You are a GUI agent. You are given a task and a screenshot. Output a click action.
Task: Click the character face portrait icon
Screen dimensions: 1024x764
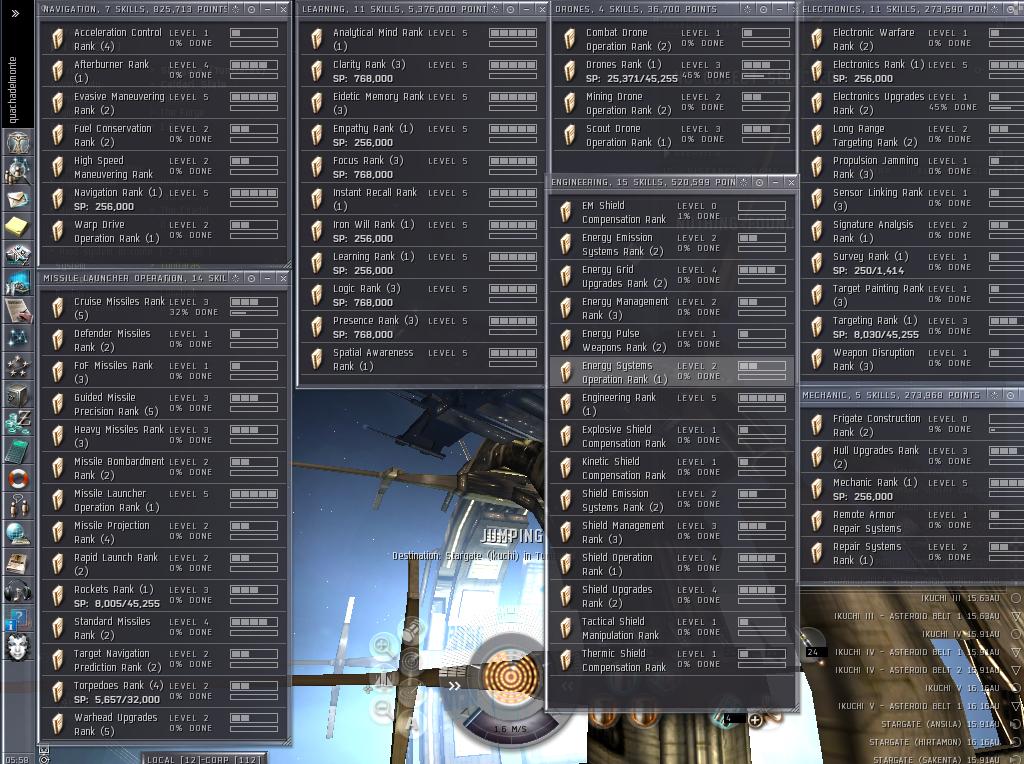pyautogui.click(x=18, y=646)
